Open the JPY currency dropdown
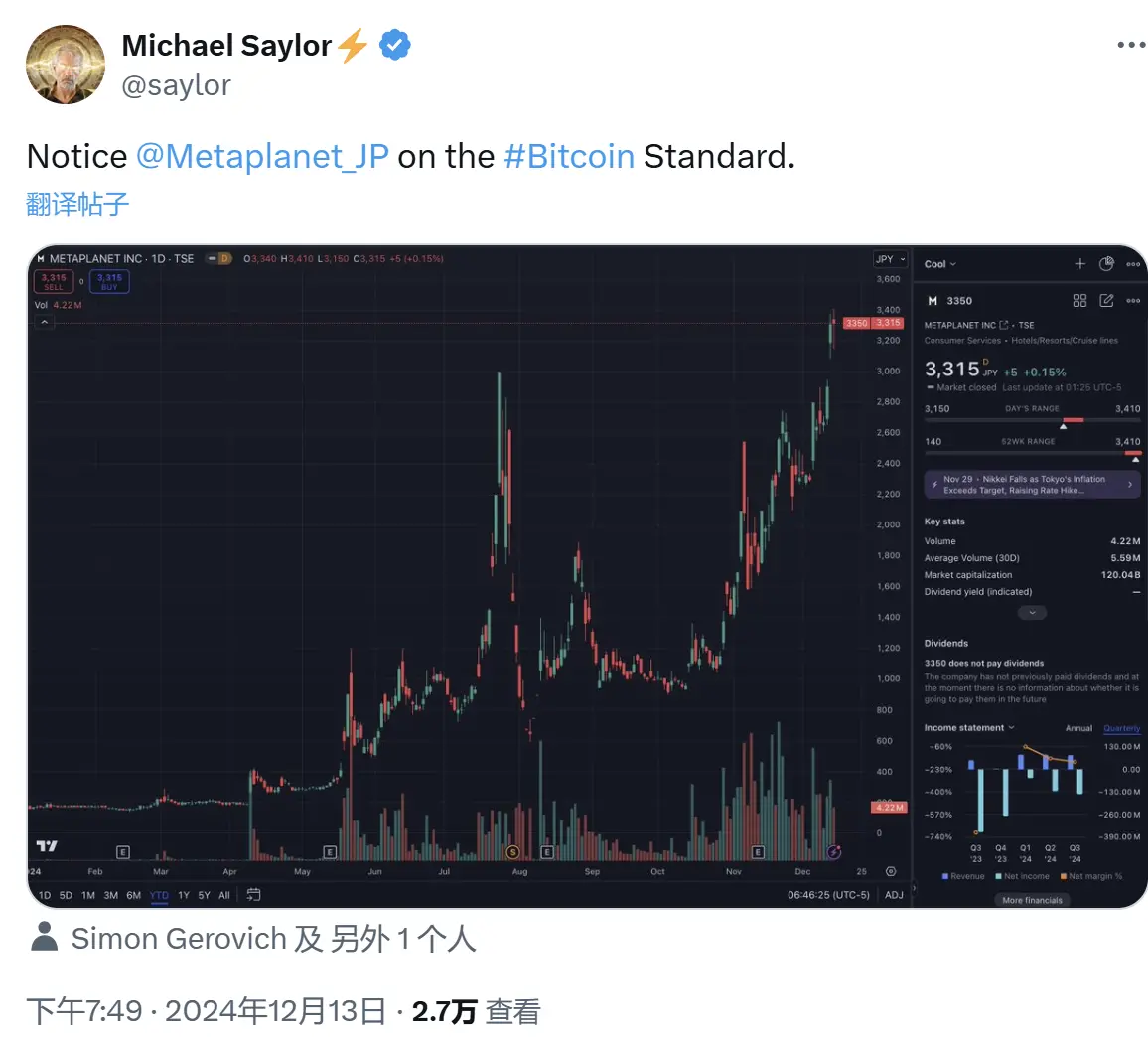 889,258
